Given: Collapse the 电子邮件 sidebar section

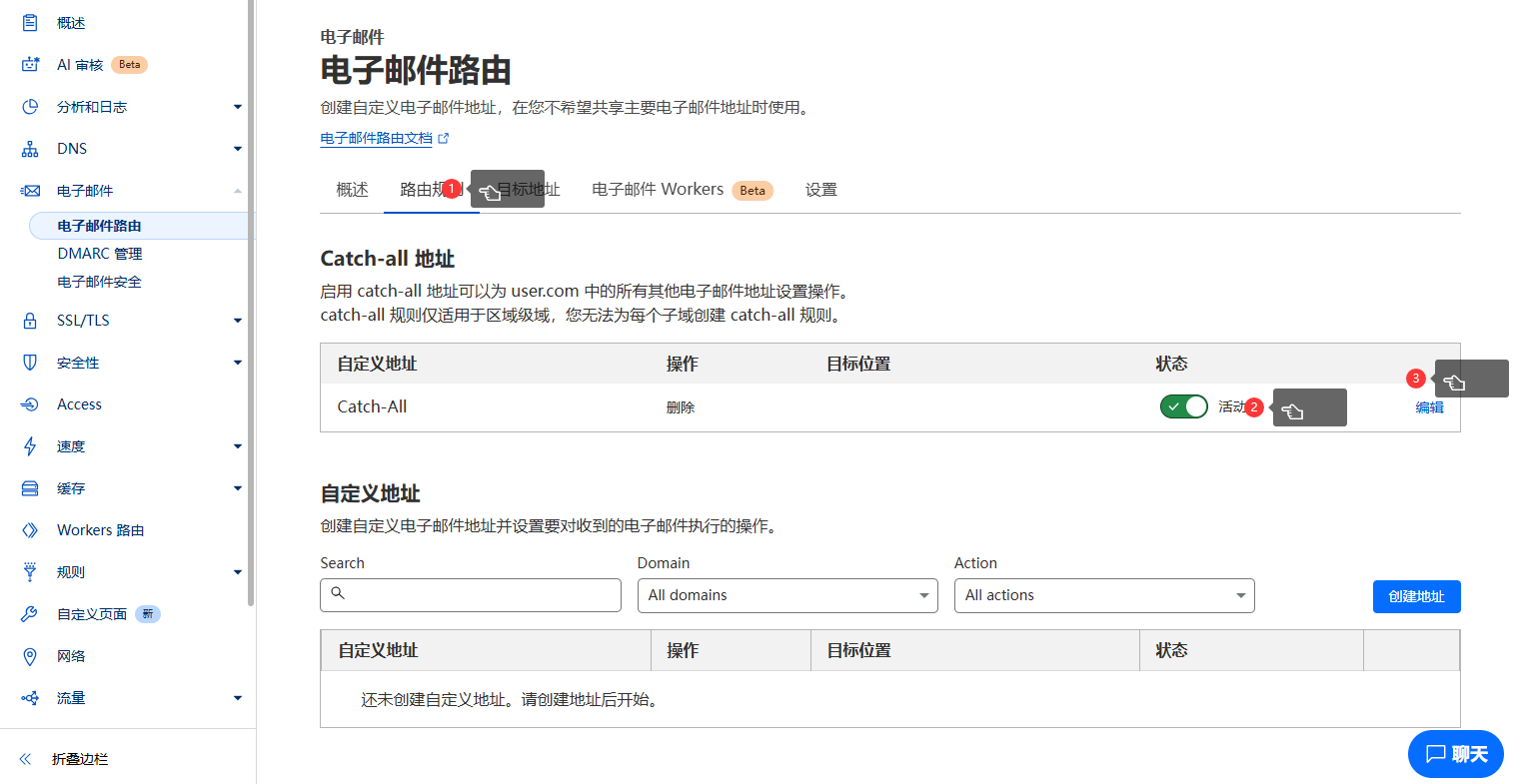Looking at the screenshot, I should (x=237, y=191).
